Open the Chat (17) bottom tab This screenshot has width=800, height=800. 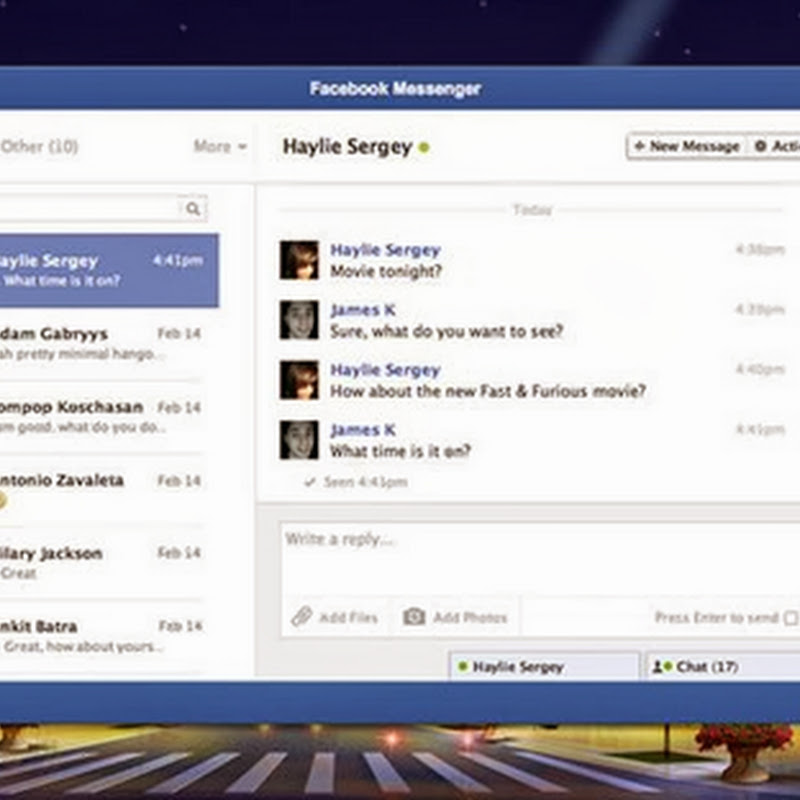(x=722, y=665)
